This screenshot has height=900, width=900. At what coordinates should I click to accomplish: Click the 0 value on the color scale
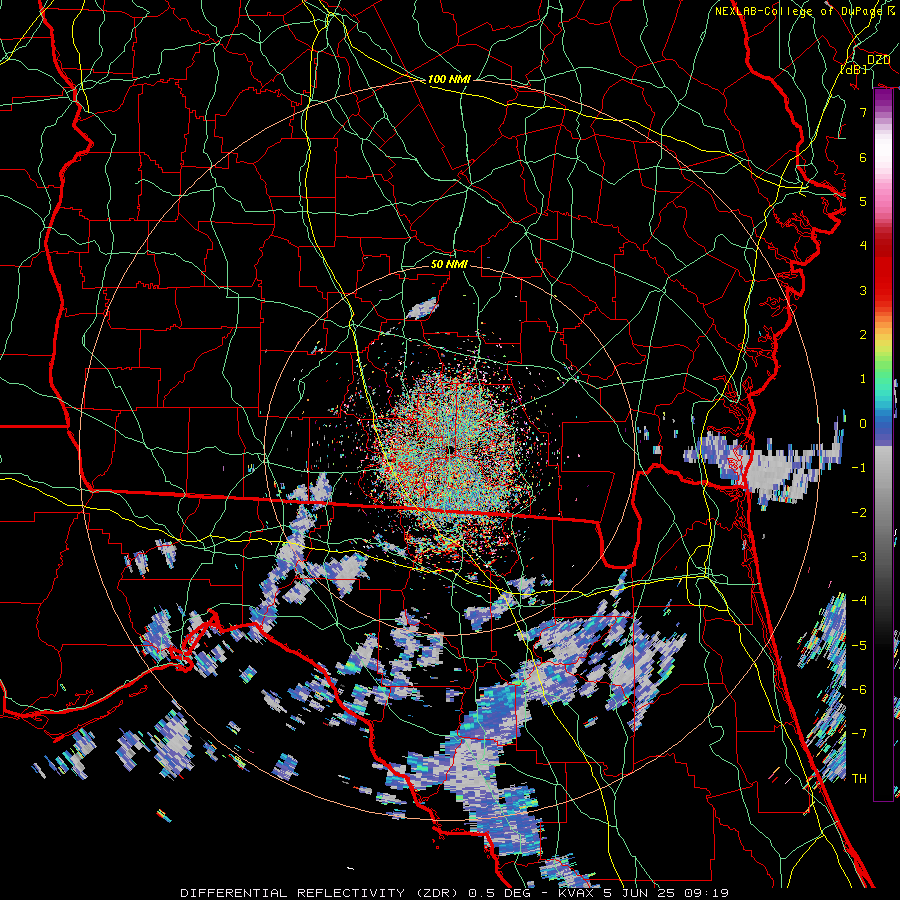coord(863,424)
